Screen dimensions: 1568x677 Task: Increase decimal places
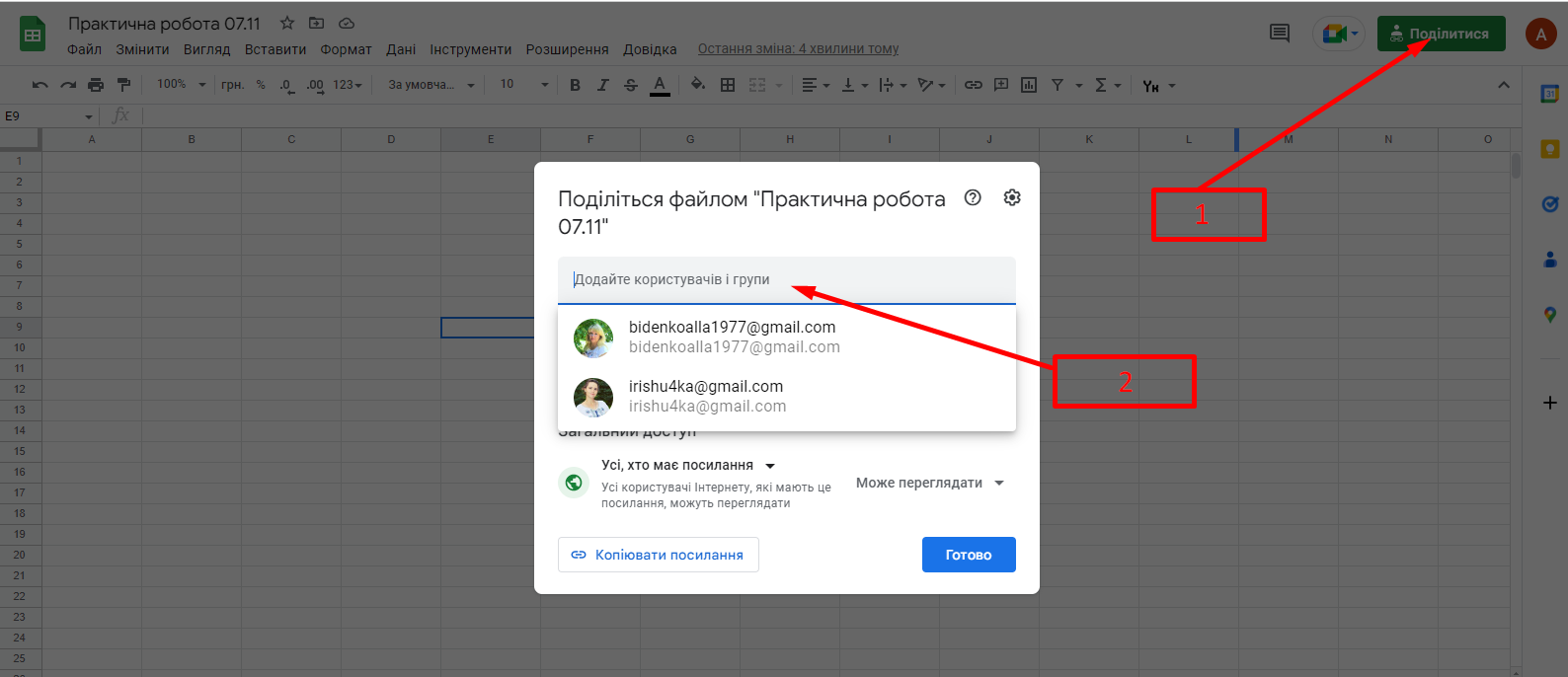(314, 85)
